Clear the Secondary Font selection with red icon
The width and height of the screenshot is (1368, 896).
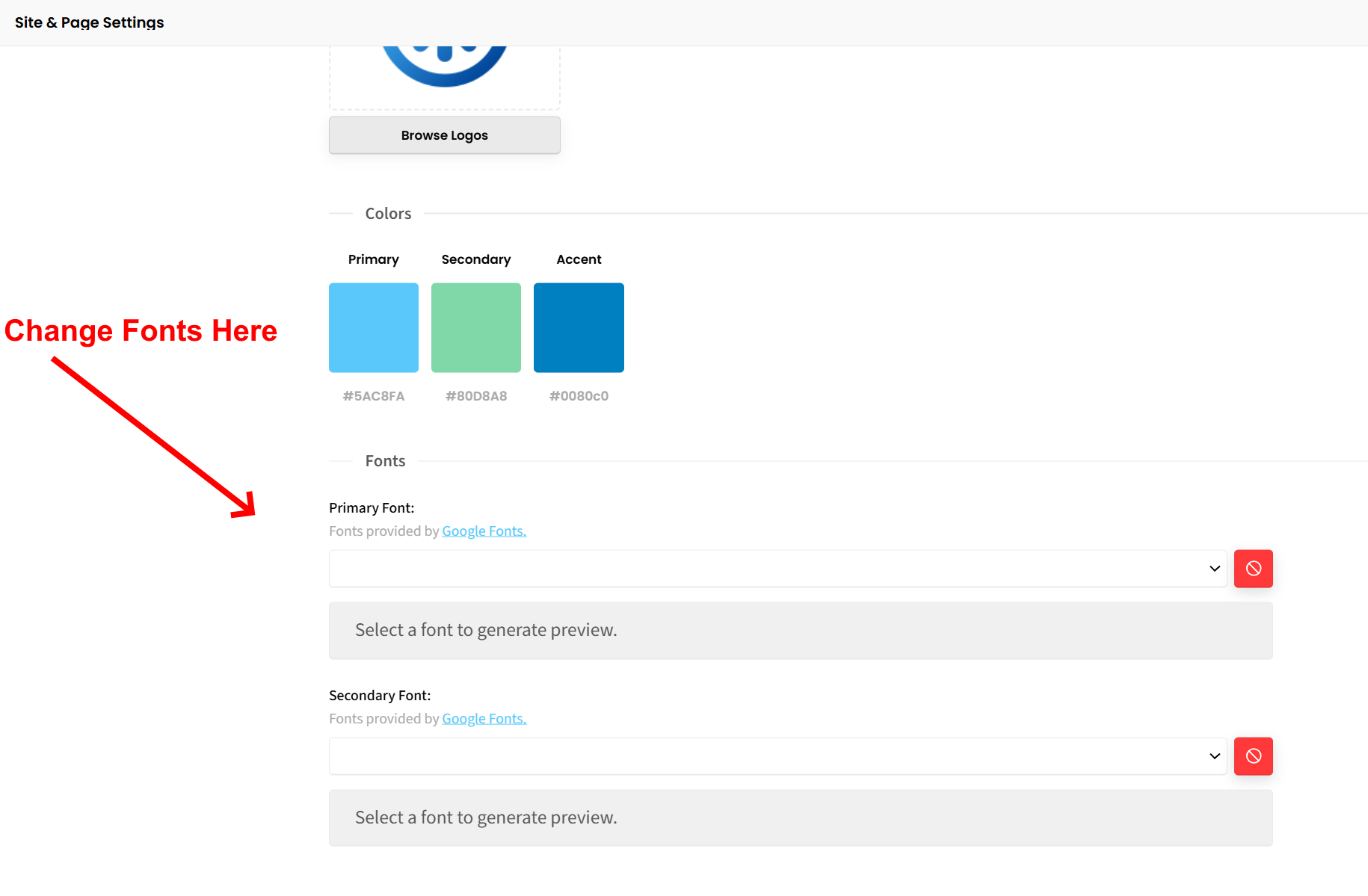(x=1253, y=756)
